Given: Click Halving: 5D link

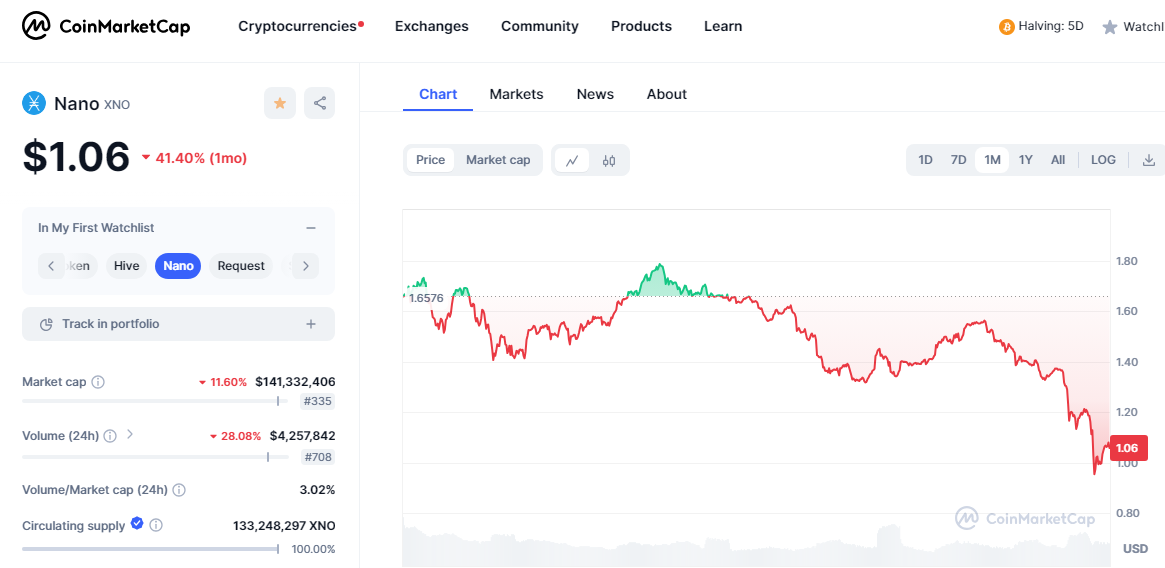Looking at the screenshot, I should (1051, 26).
